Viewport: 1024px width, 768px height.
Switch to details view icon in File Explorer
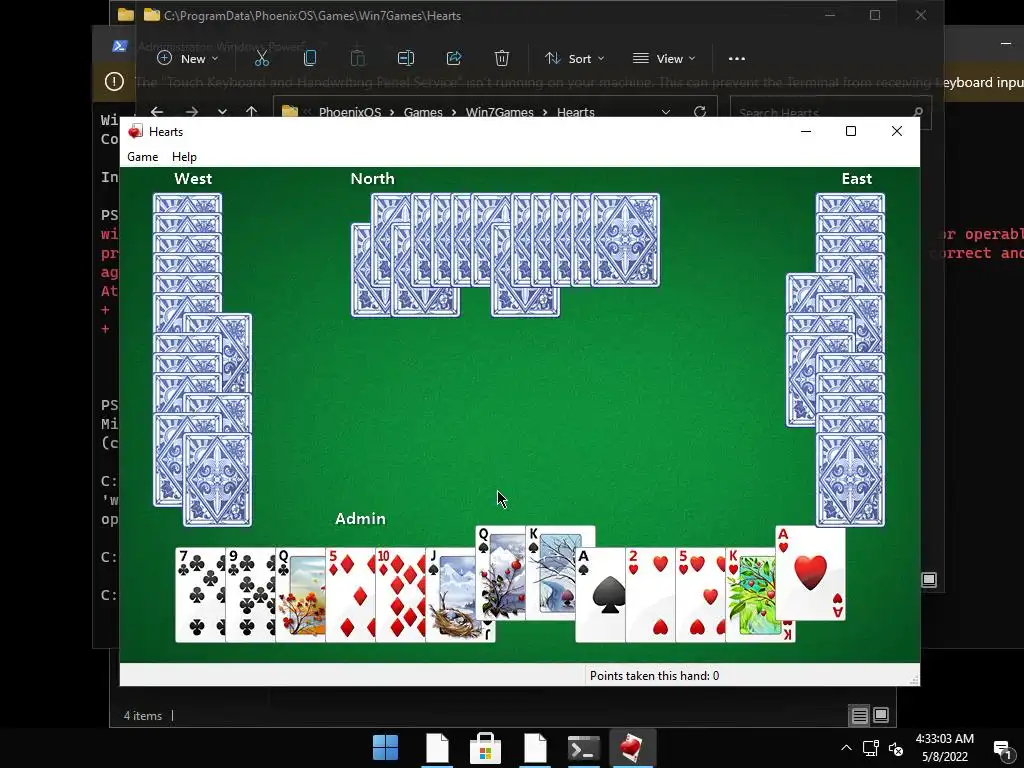click(859, 716)
